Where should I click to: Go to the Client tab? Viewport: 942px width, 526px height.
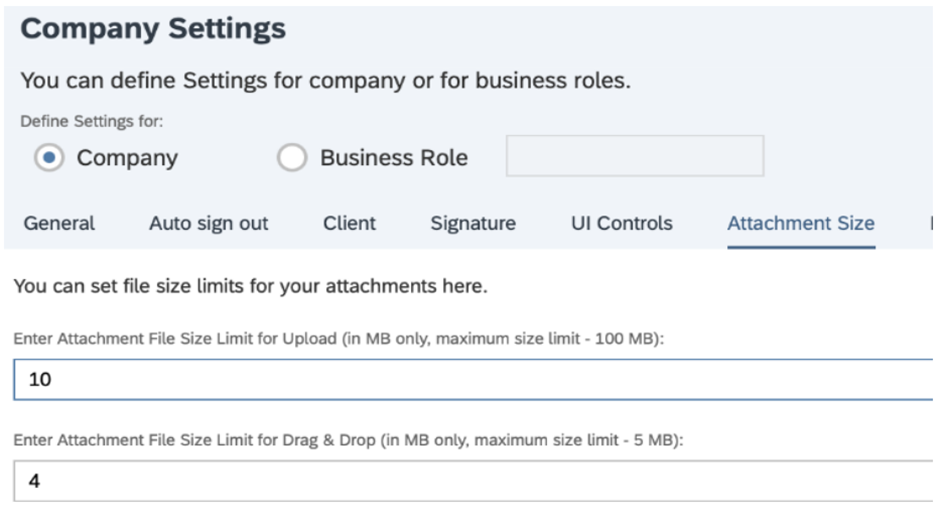pos(349,223)
